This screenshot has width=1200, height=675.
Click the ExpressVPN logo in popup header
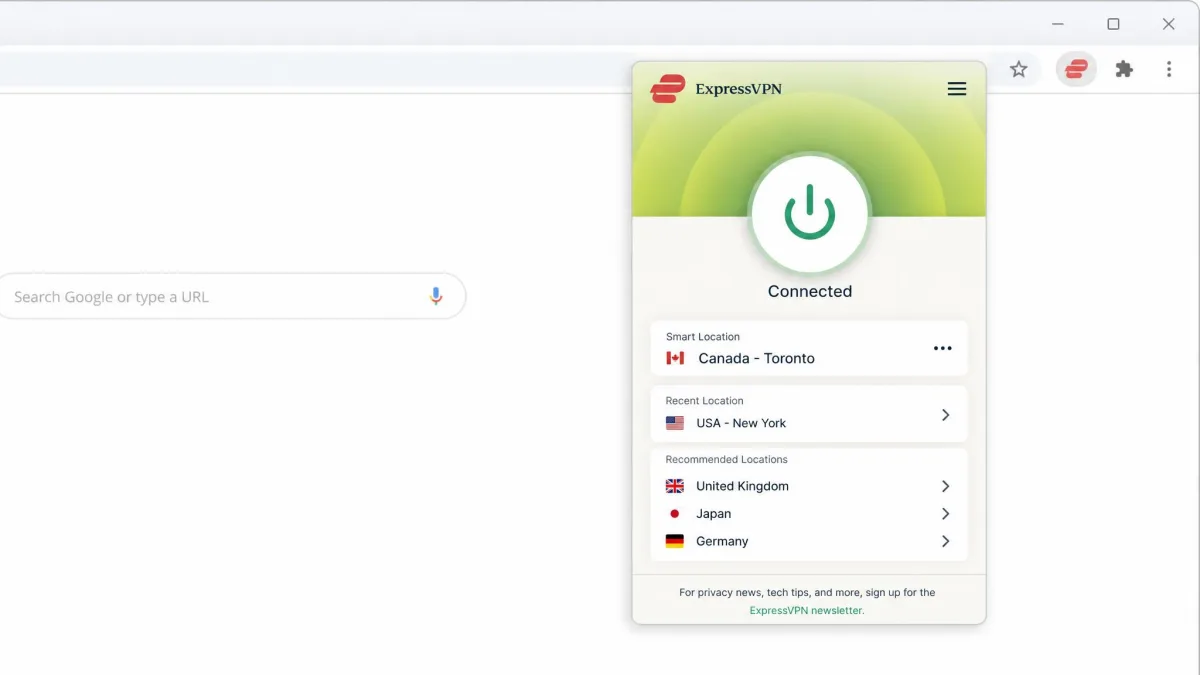716,89
